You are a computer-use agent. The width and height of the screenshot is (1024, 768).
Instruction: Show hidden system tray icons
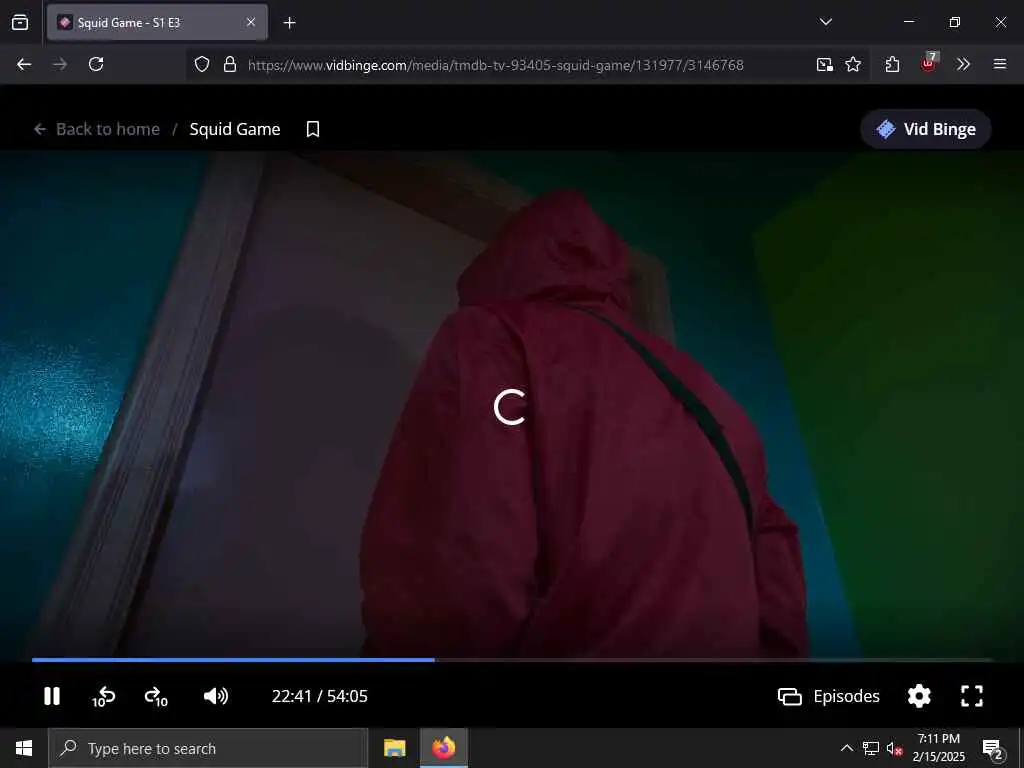(846, 748)
